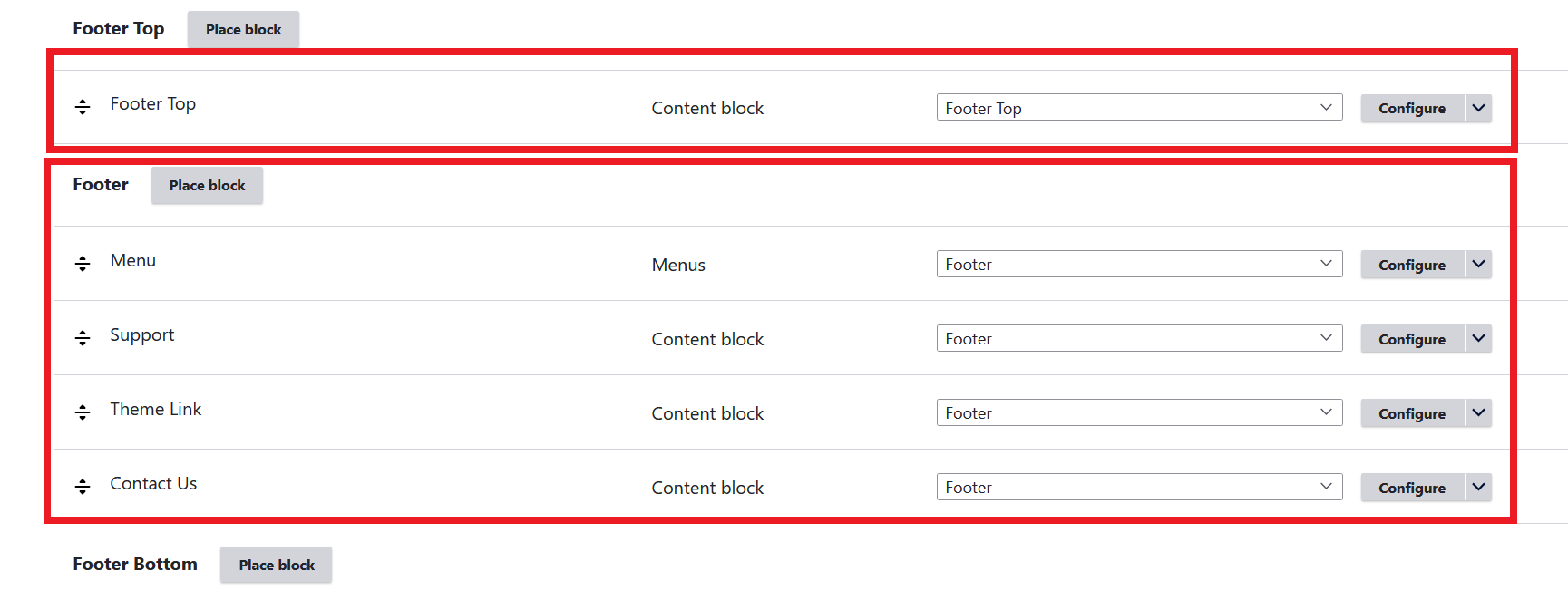Expand operations arrow beside Footer Top Configure
Screen dimensions: 1568x610
pyautogui.click(x=1478, y=108)
